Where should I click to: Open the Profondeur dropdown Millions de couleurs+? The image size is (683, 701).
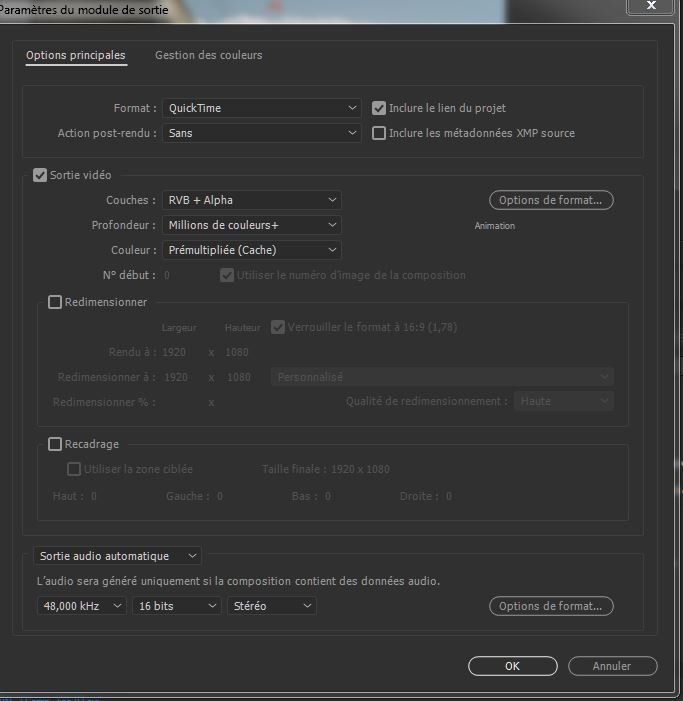[252, 225]
